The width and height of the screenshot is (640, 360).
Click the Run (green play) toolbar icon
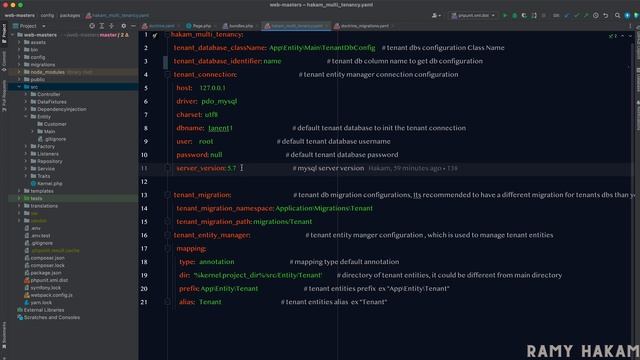click(504, 16)
